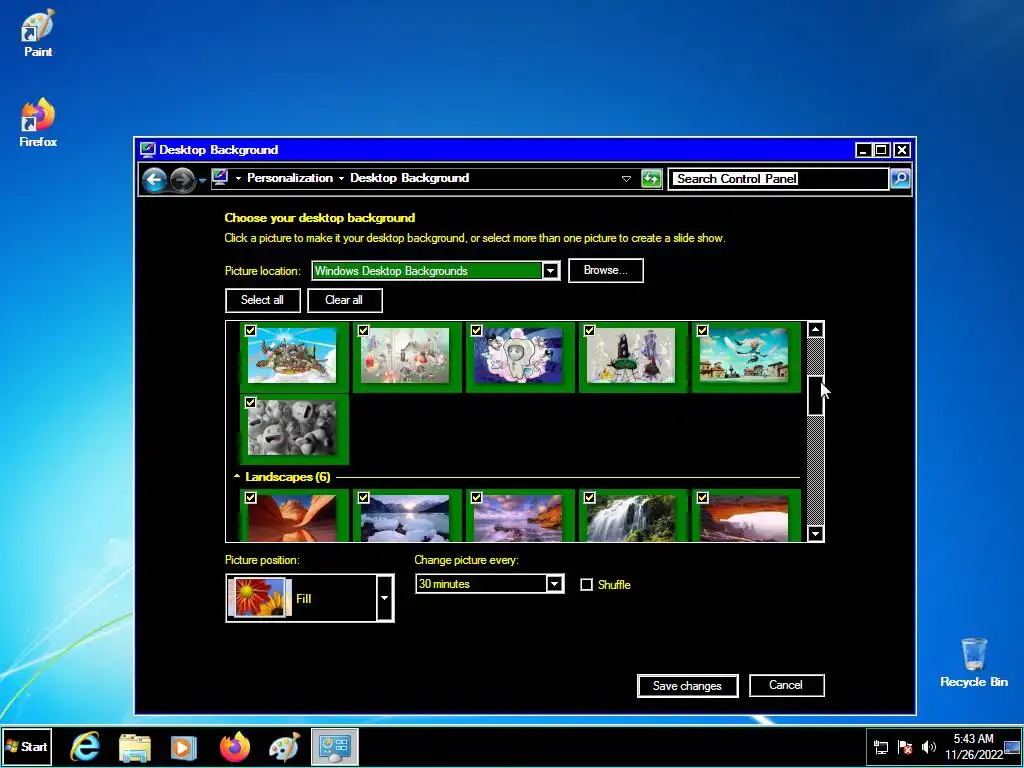
Task: Uncheck the red canyon landscape checkbox
Action: click(251, 498)
